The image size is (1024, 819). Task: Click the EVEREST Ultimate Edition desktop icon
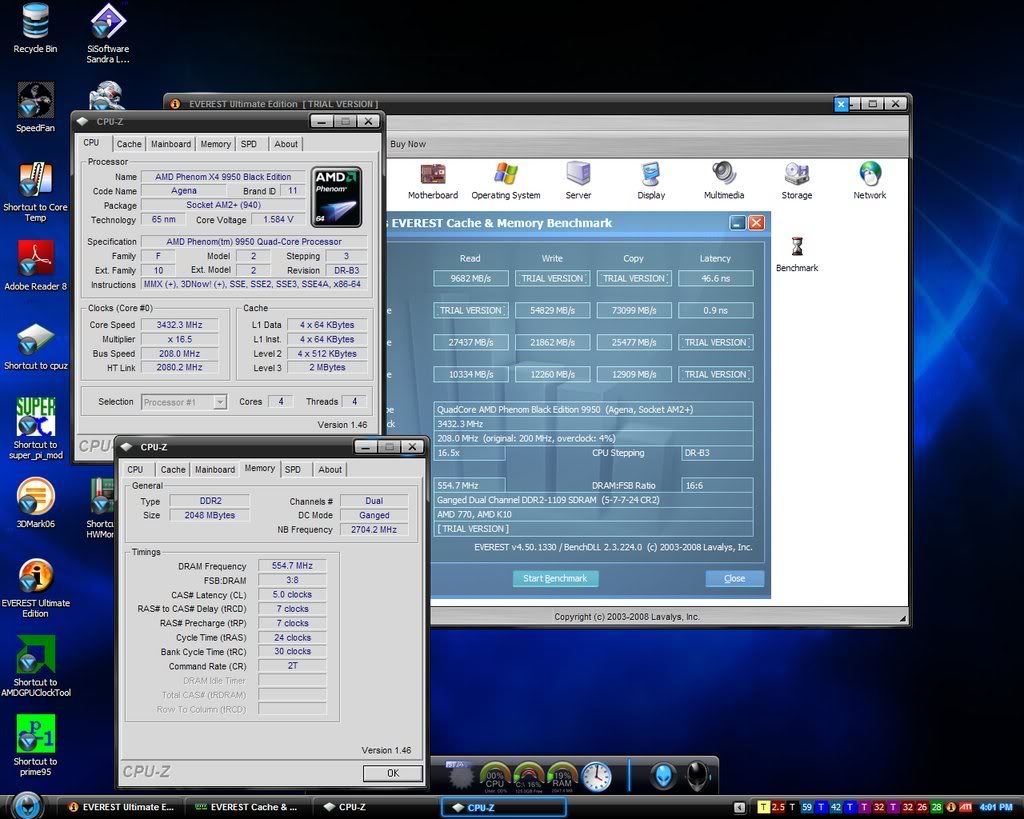point(35,588)
